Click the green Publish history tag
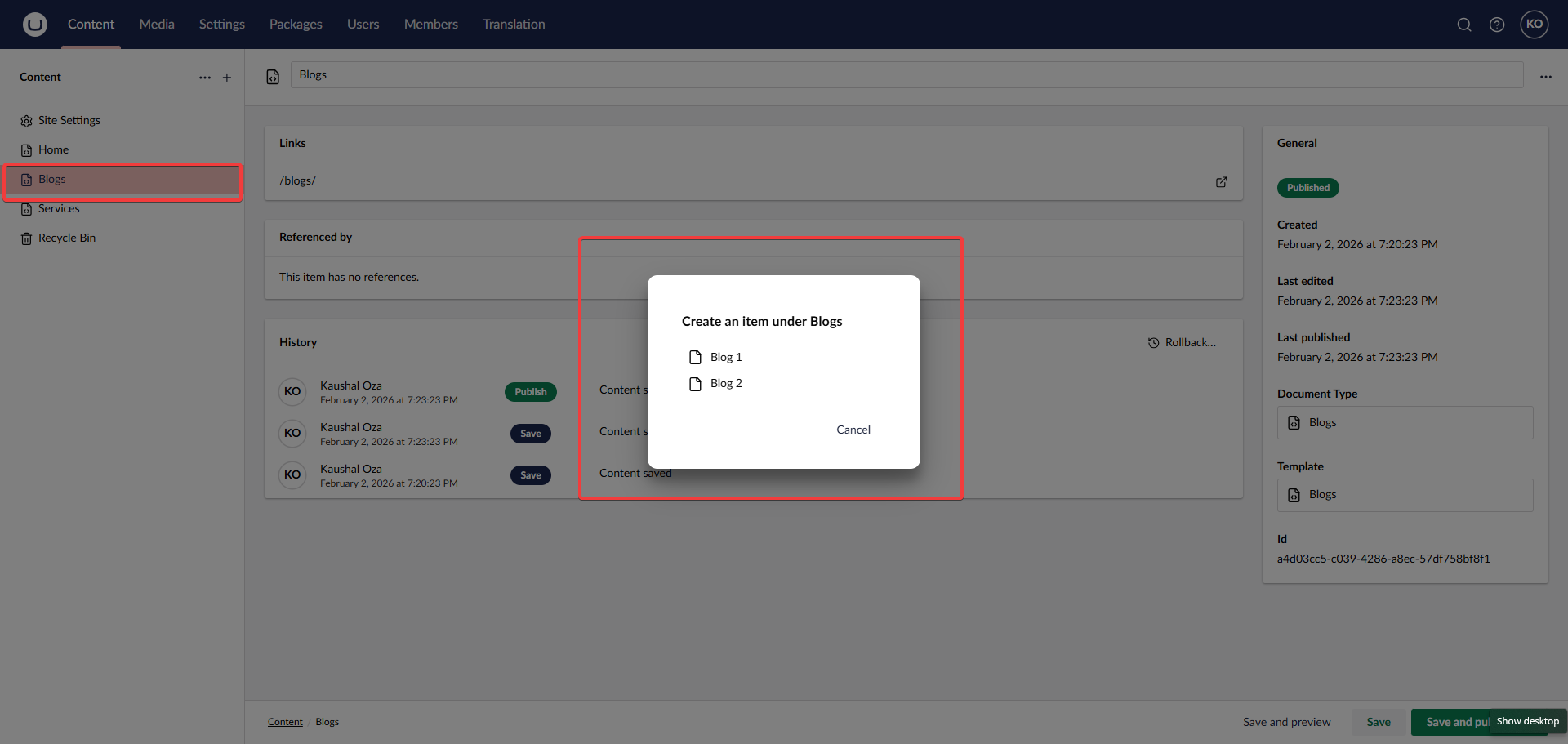 (531, 392)
